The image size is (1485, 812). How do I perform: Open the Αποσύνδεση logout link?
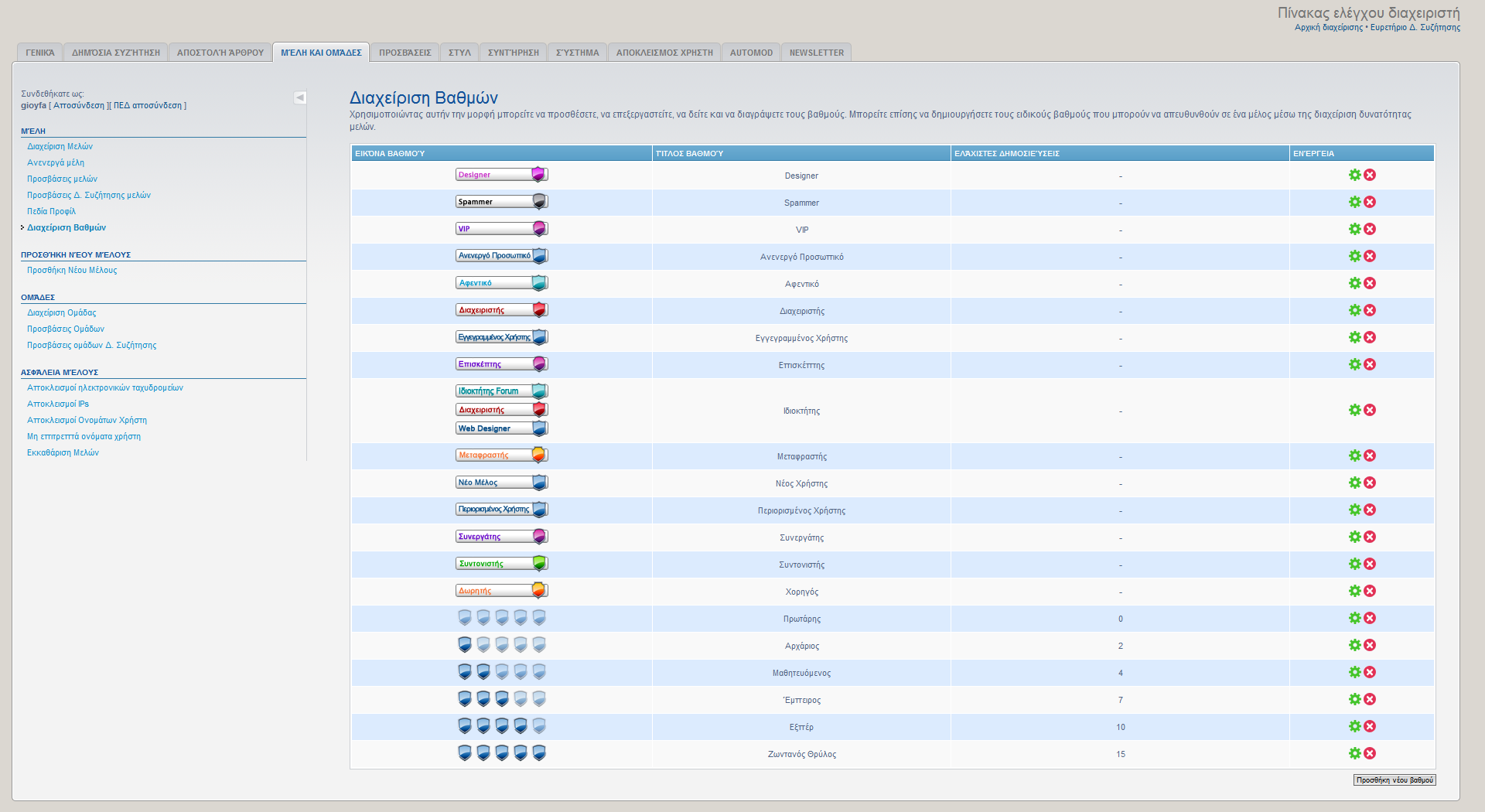click(79, 105)
